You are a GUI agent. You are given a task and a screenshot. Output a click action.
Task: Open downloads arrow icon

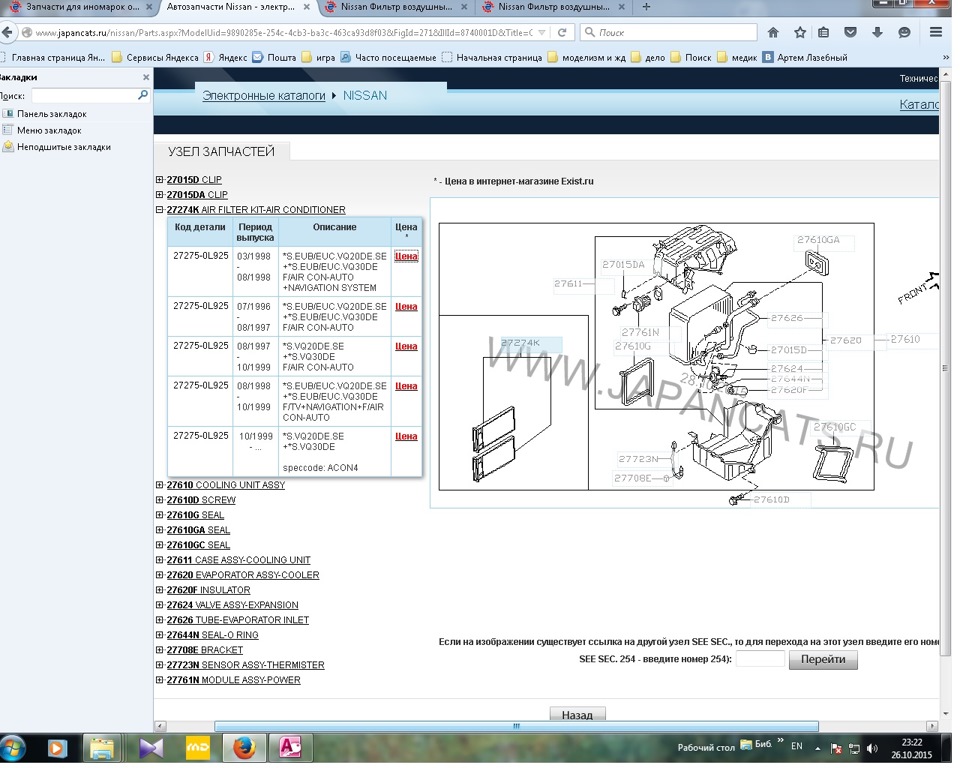tap(877, 32)
